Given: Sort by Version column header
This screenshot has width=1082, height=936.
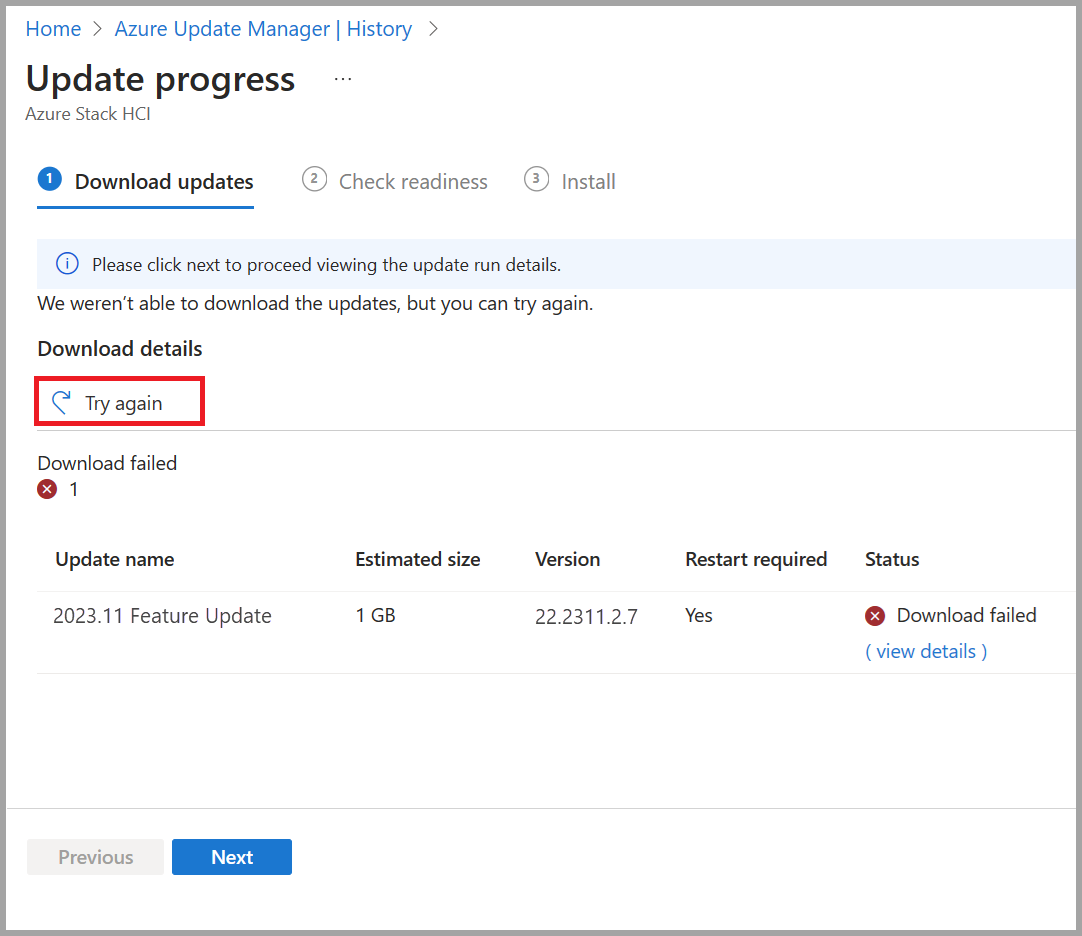Looking at the screenshot, I should (567, 559).
